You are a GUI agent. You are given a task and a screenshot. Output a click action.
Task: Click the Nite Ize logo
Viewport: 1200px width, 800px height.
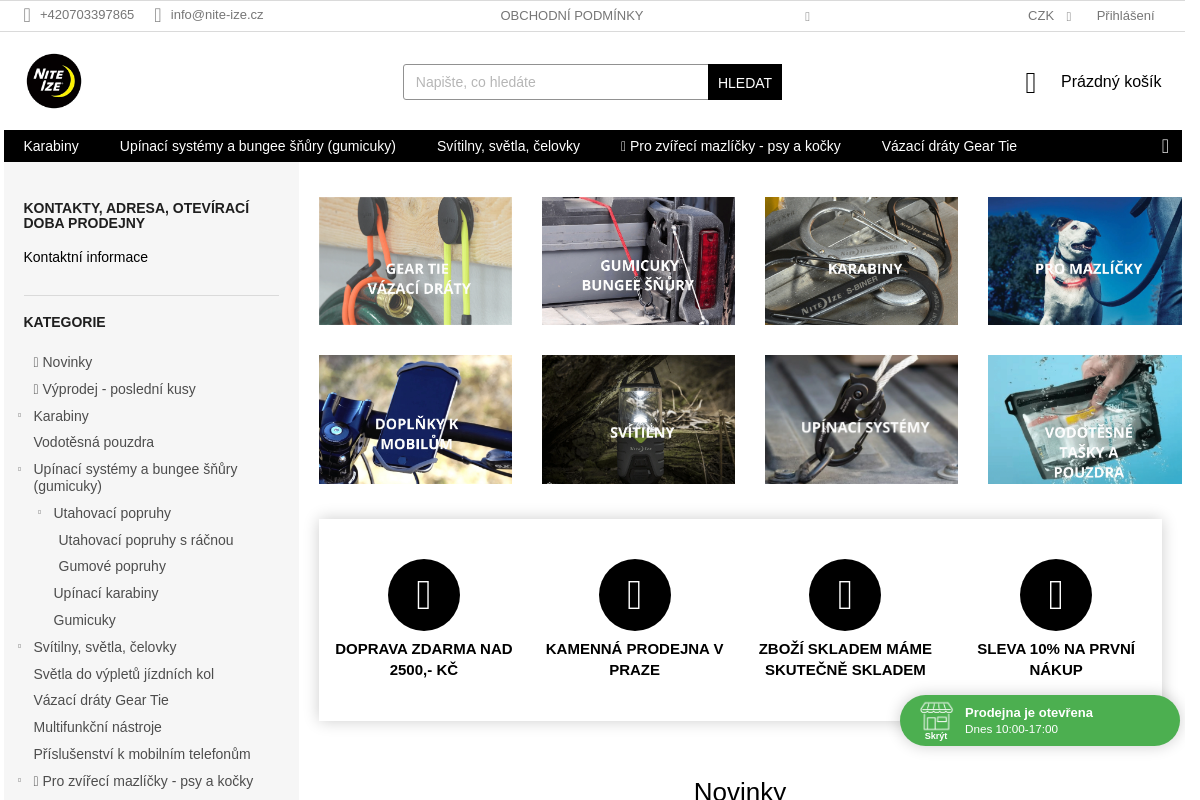[54, 81]
